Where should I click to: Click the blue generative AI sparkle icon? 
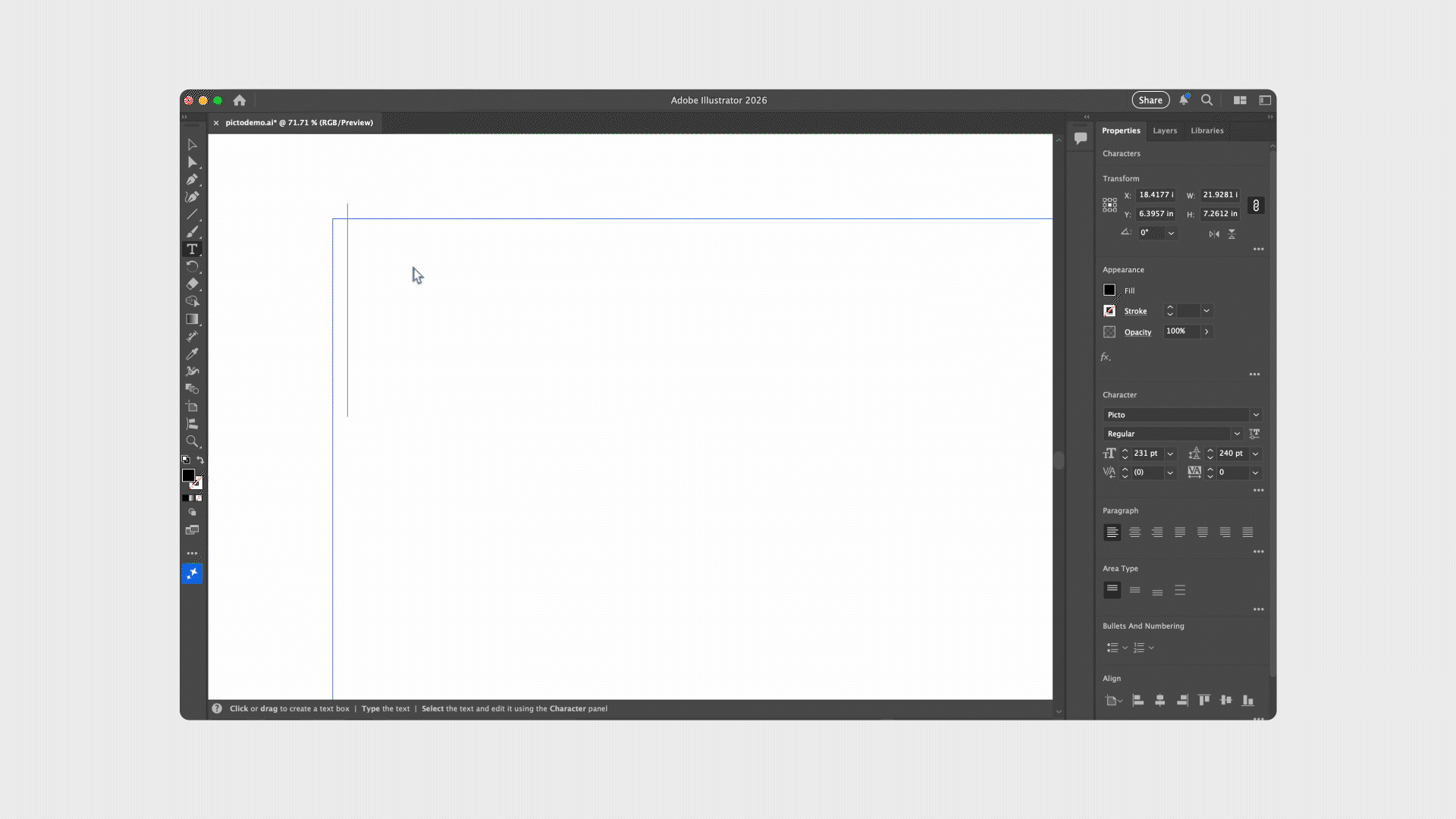[x=192, y=573]
